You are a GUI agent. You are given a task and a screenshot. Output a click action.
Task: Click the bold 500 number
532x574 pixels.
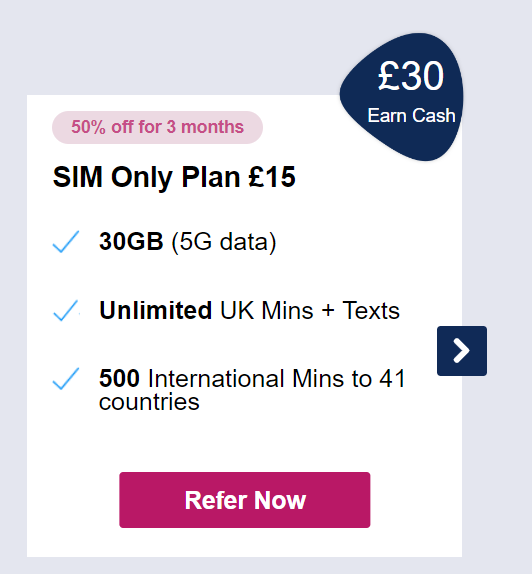[x=119, y=378]
